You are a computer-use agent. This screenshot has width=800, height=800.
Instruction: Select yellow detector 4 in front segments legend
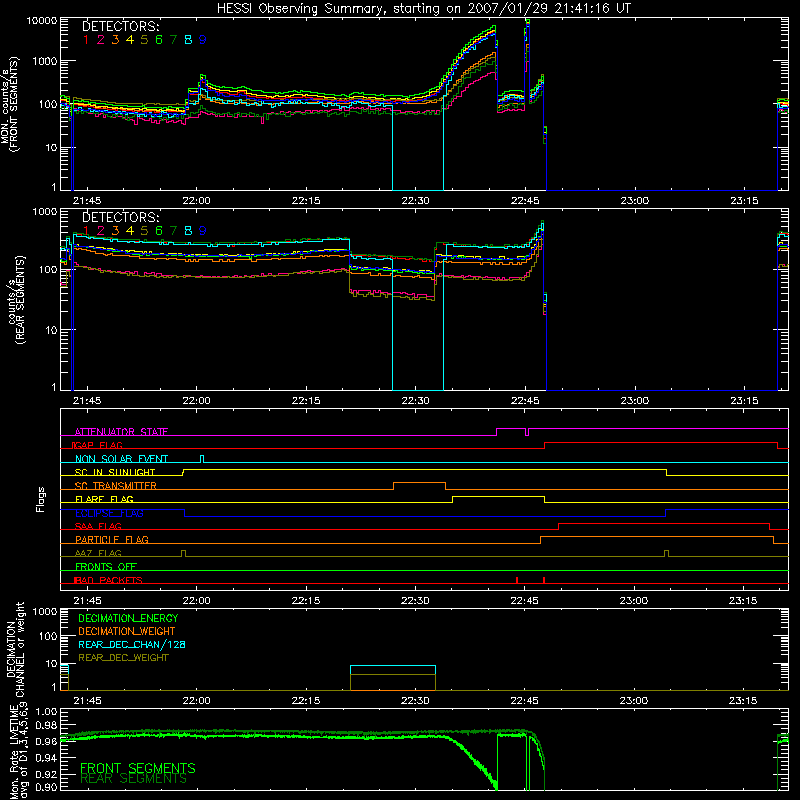[130, 40]
